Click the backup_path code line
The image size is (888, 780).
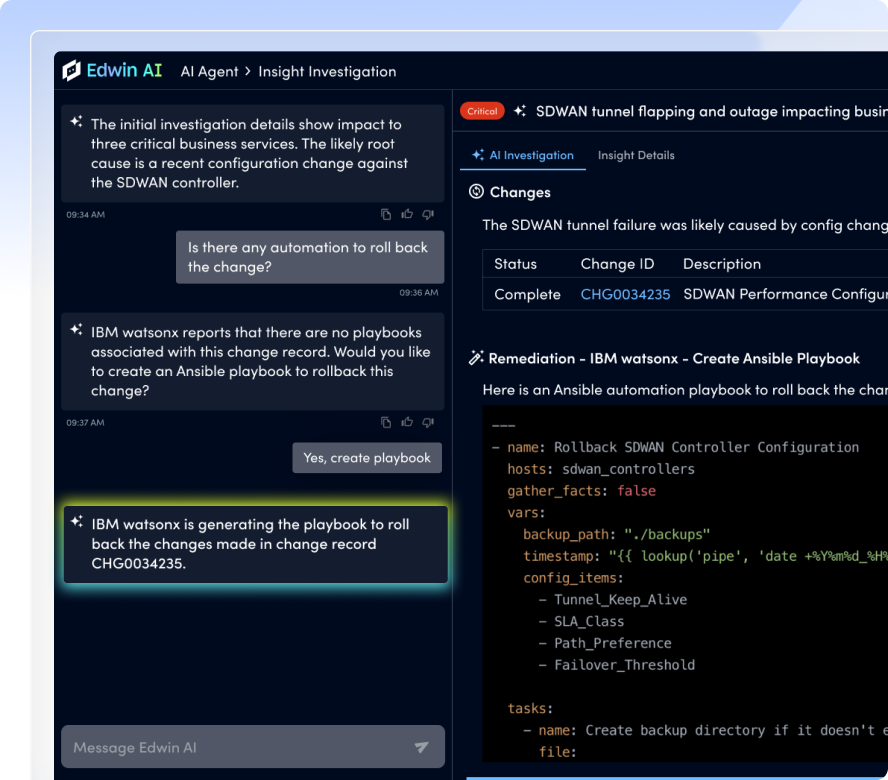(x=616, y=535)
